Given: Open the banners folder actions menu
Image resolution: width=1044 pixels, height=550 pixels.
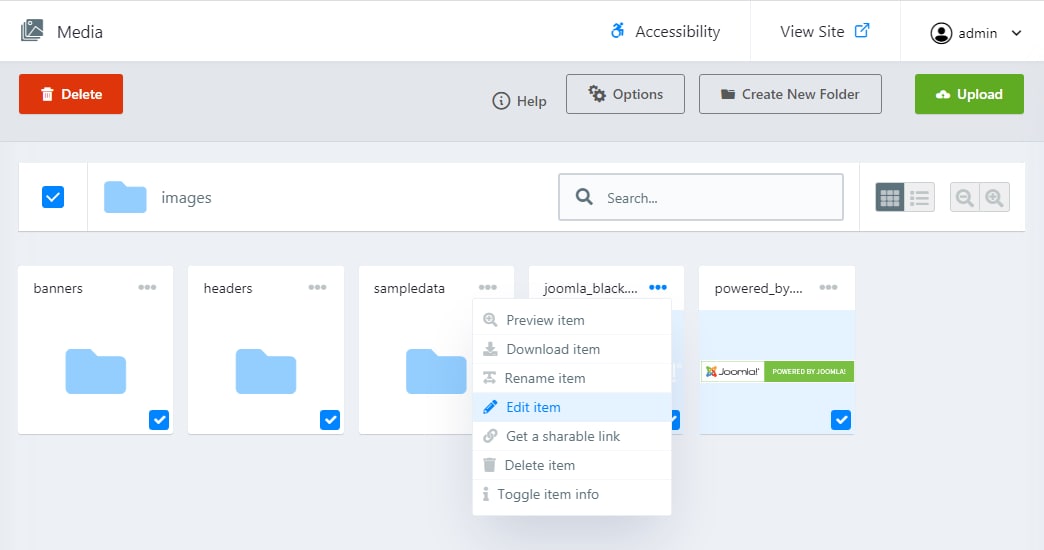Looking at the screenshot, I should [147, 288].
